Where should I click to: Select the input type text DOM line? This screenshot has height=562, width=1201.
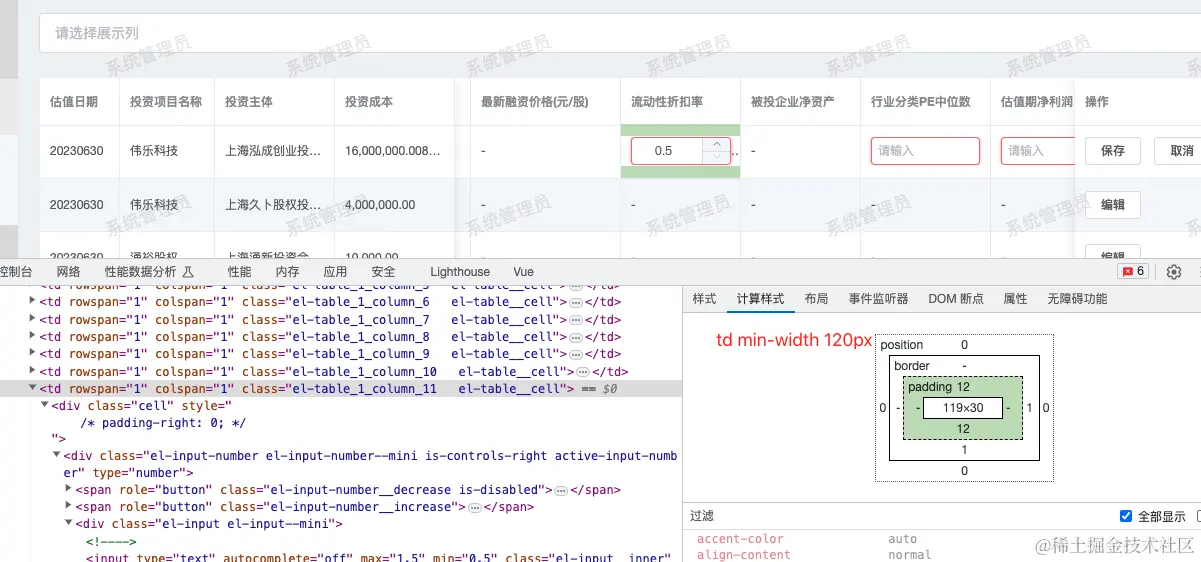click(380, 557)
